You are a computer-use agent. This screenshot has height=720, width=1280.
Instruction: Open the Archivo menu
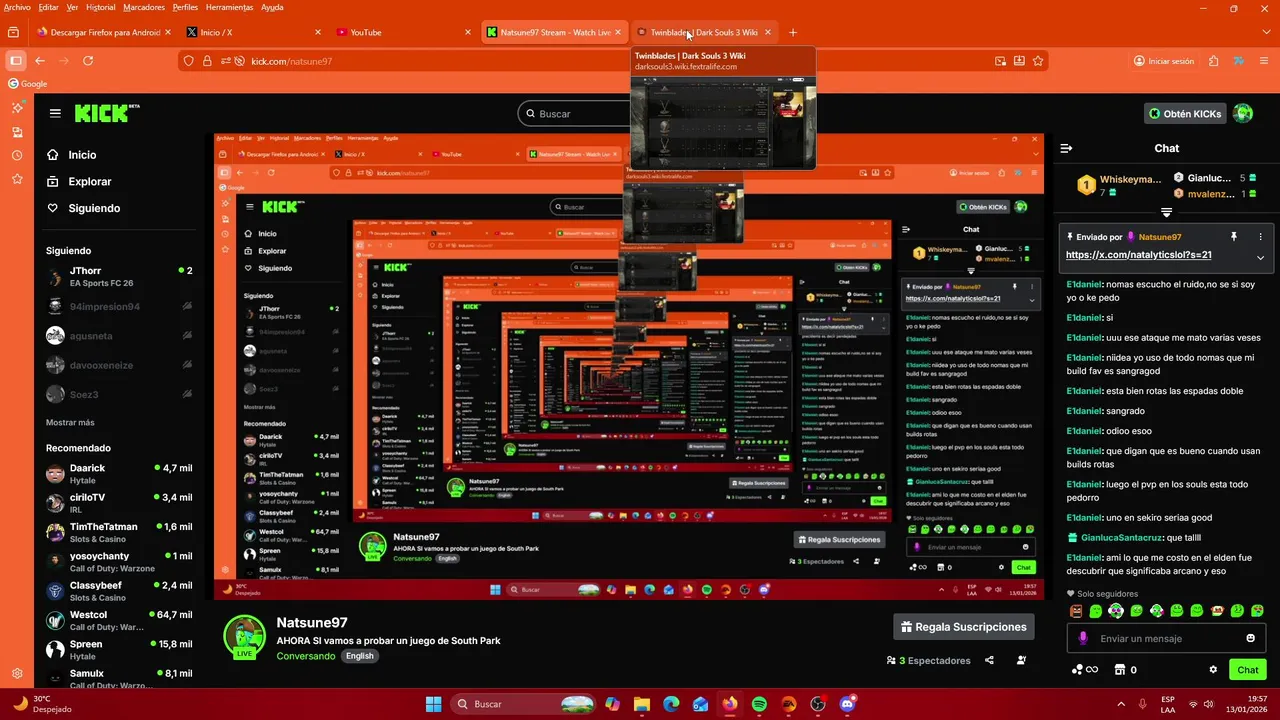17,7
